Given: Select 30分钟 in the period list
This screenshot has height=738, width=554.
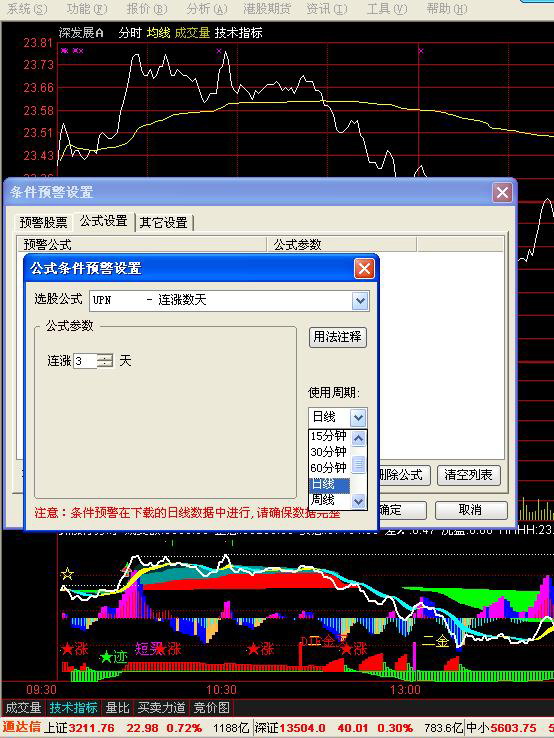Looking at the screenshot, I should (329, 452).
